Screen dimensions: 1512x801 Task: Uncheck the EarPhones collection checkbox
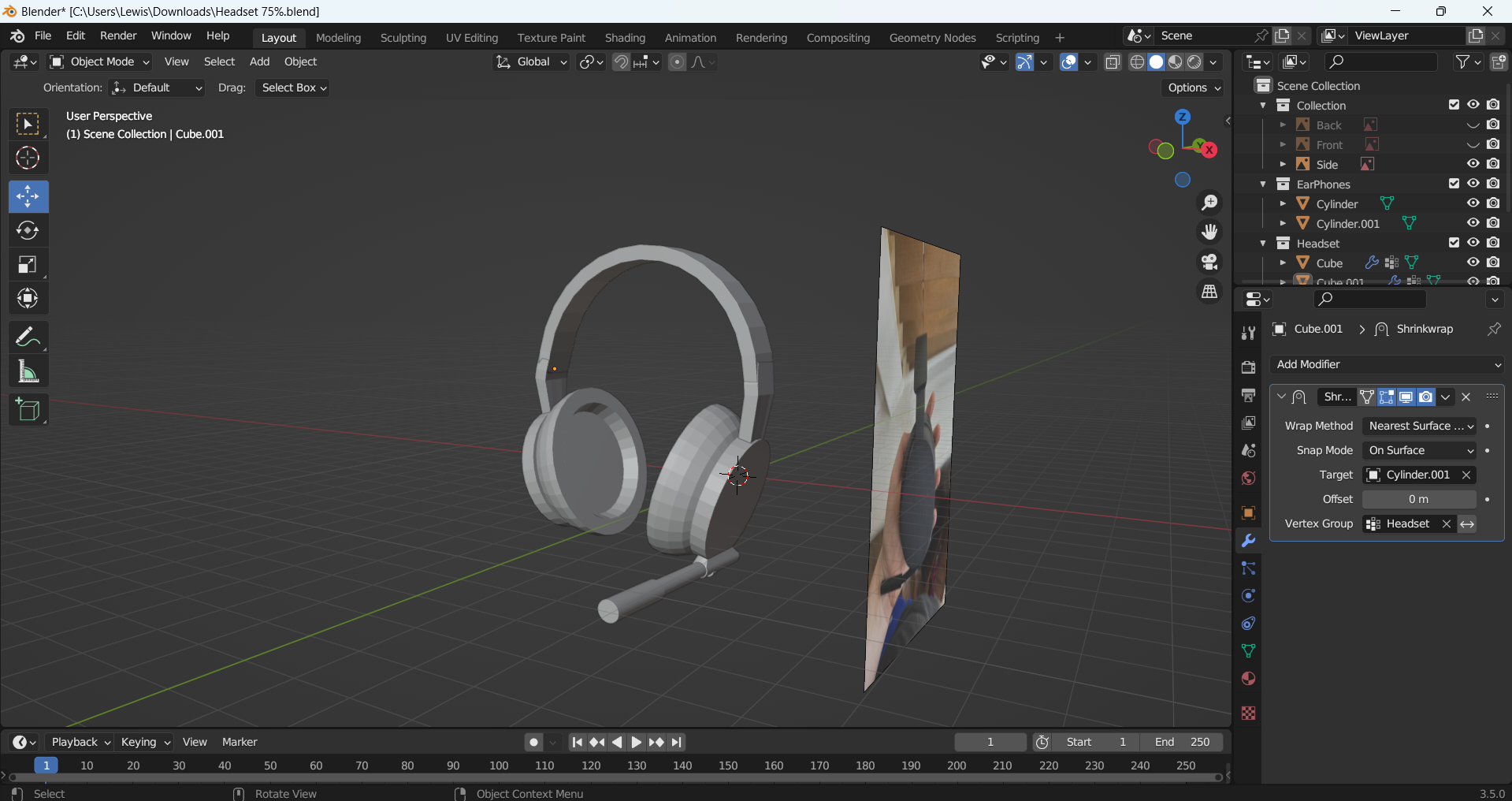click(1454, 184)
